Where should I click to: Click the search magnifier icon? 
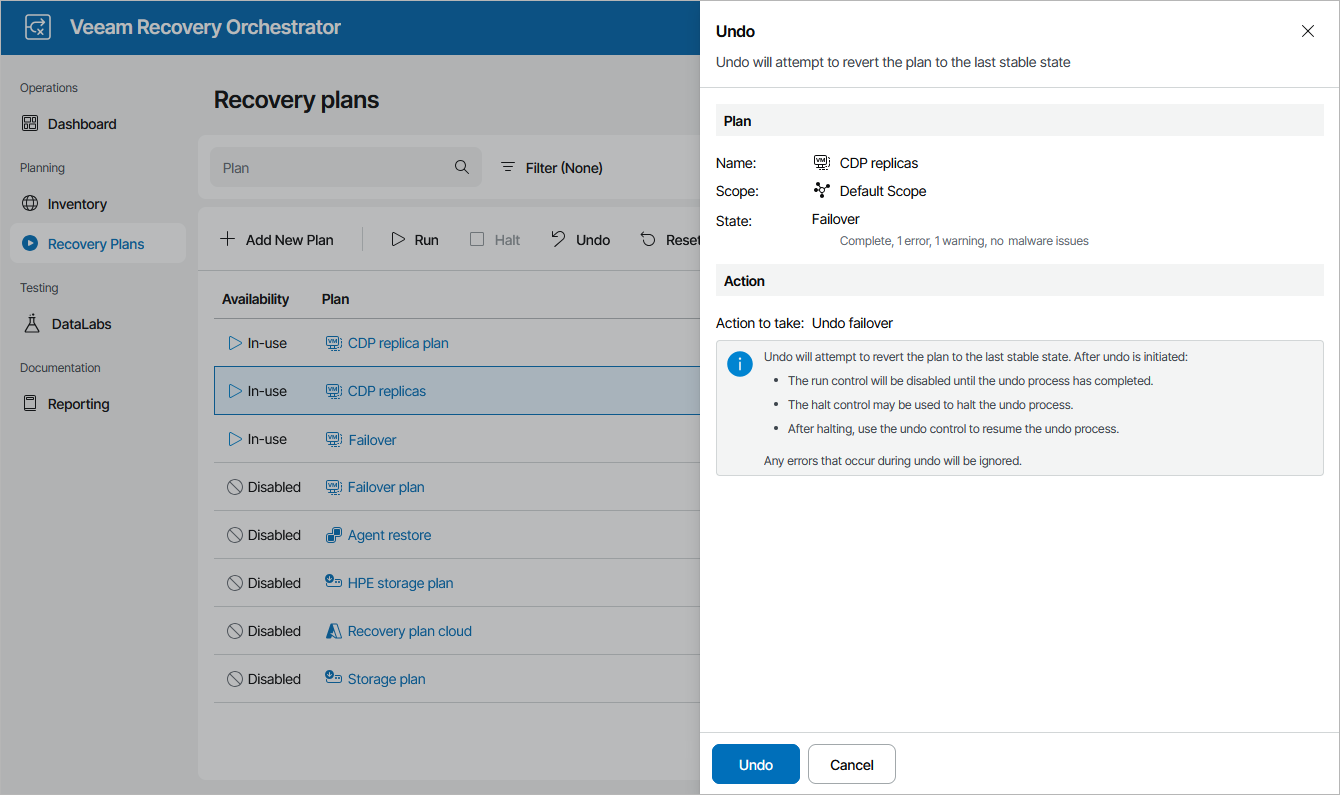(x=461, y=167)
